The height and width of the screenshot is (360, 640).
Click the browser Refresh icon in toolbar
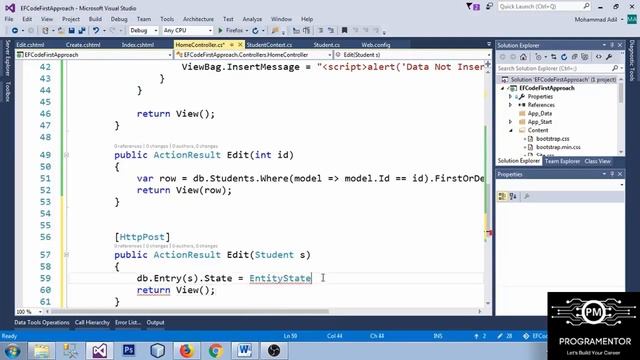point(256,31)
